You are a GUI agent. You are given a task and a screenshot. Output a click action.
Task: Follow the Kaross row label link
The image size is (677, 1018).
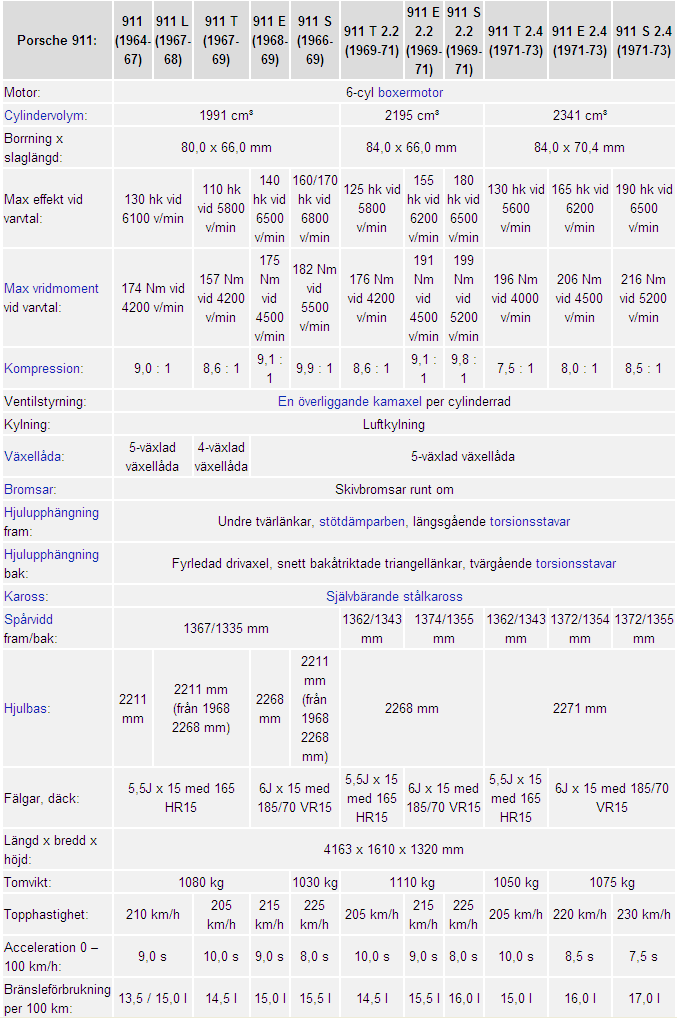26,597
